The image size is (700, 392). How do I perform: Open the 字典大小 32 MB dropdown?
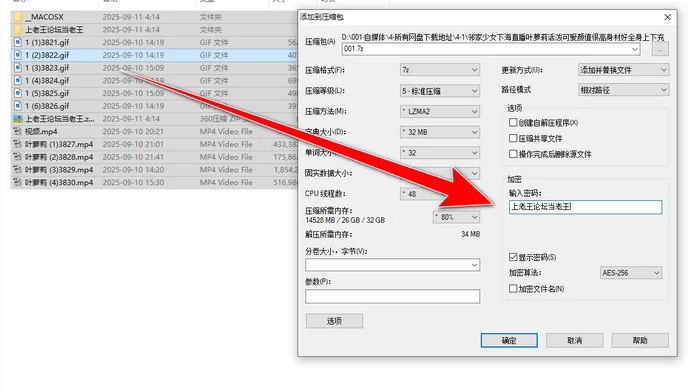pyautogui.click(x=440, y=132)
